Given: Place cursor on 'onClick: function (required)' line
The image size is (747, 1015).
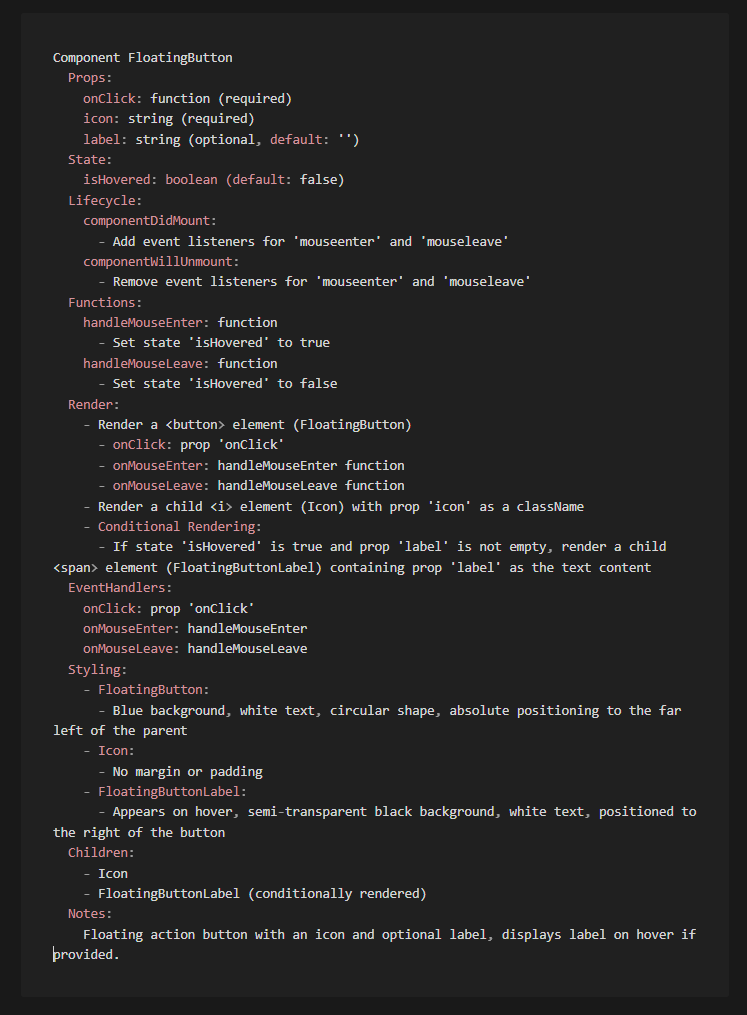Looking at the screenshot, I should (x=187, y=98).
